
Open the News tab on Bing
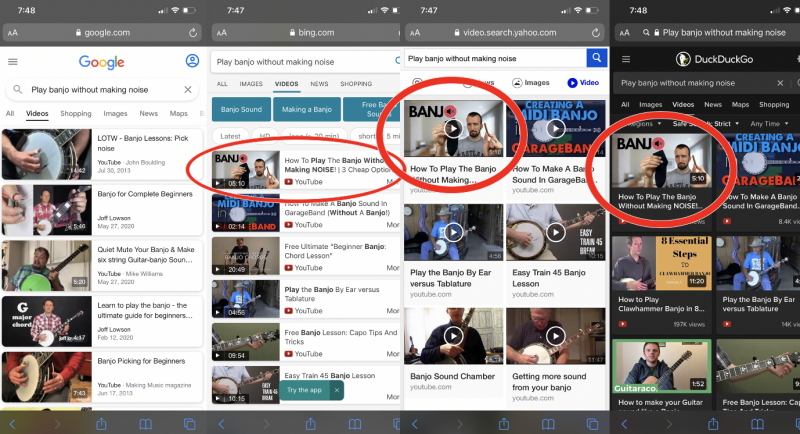[x=319, y=84]
